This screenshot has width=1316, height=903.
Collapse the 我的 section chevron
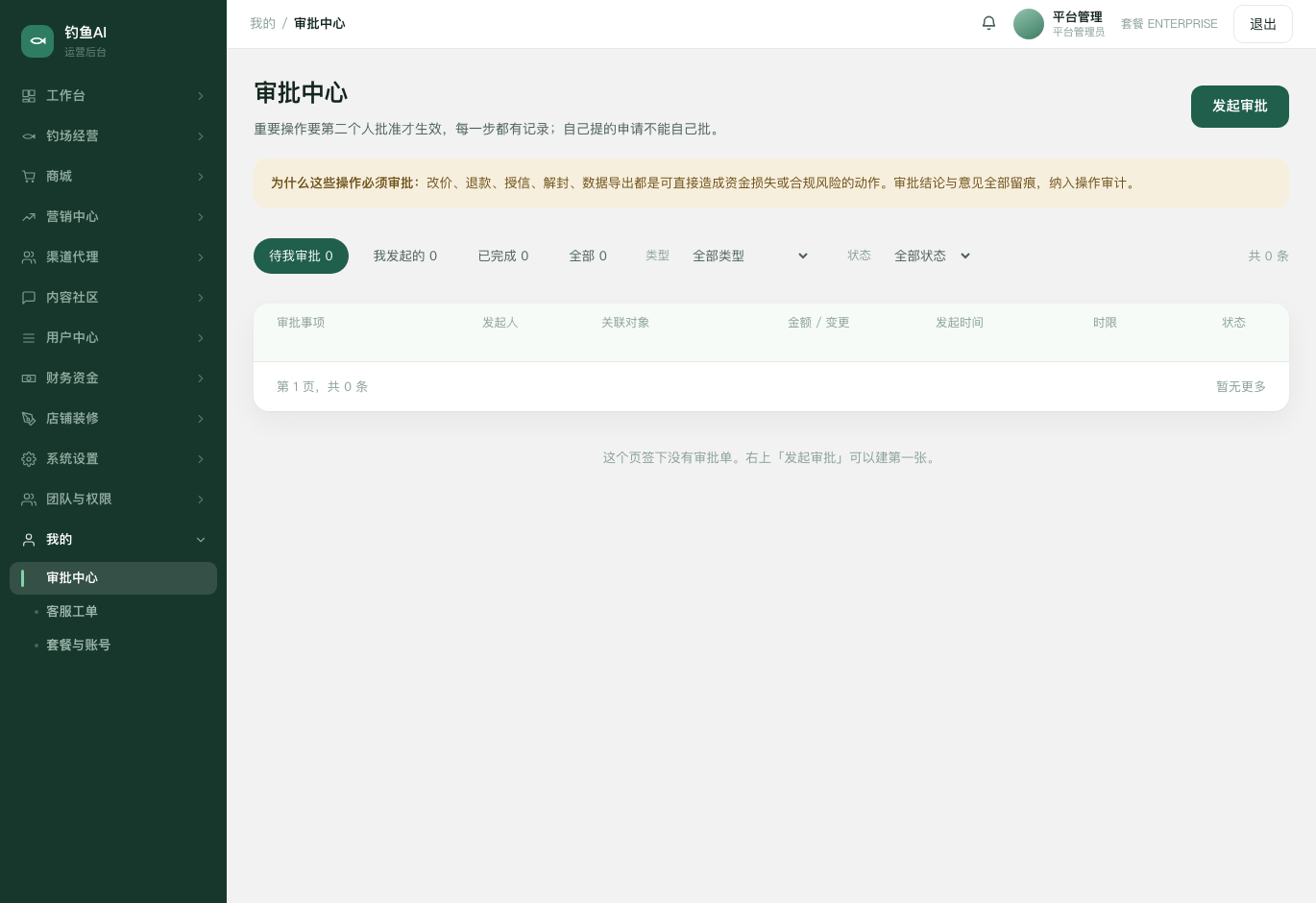[201, 540]
